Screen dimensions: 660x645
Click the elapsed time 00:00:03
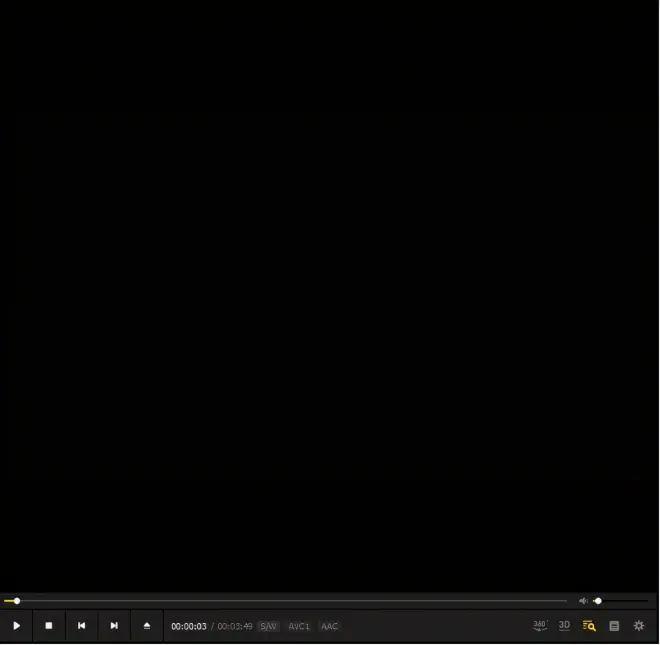(189, 626)
